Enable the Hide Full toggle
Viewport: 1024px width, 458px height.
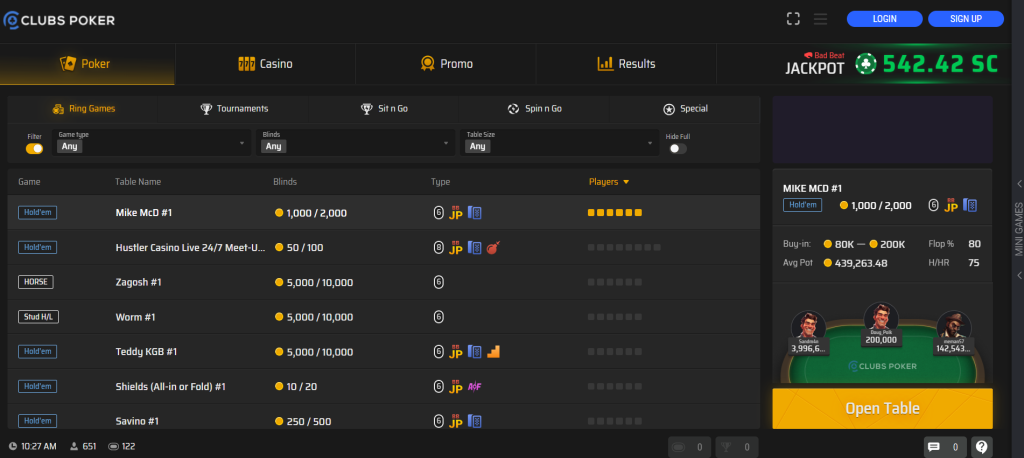(677, 148)
